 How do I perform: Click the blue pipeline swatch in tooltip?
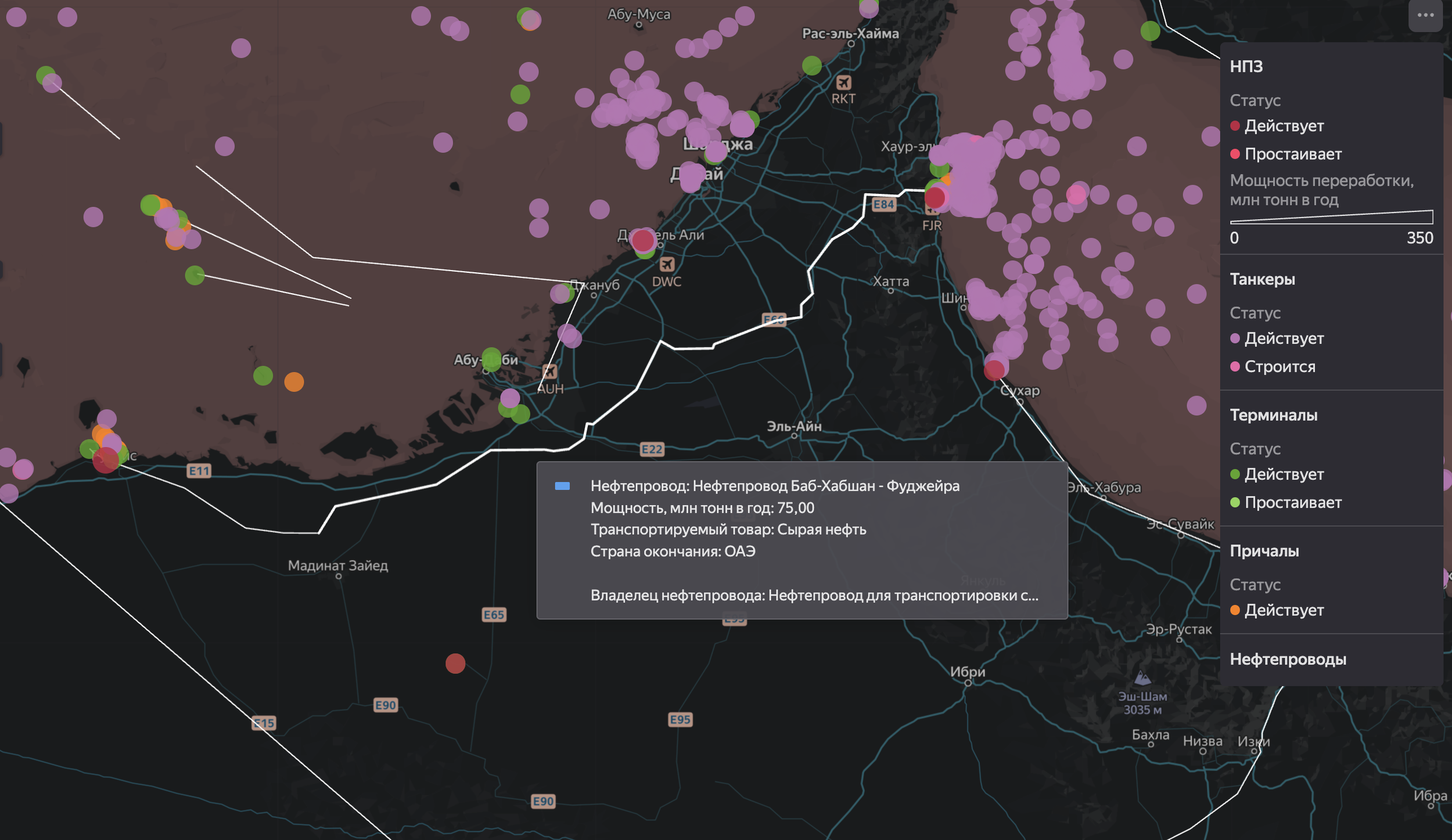click(562, 486)
